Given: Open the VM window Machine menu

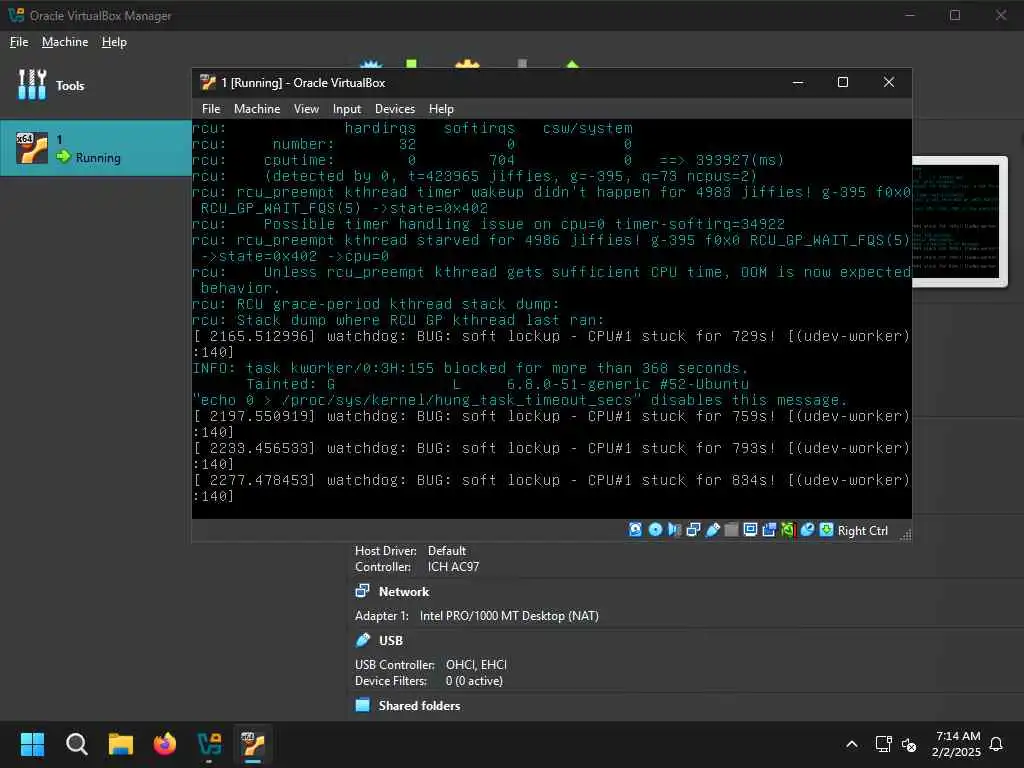Looking at the screenshot, I should [257, 109].
